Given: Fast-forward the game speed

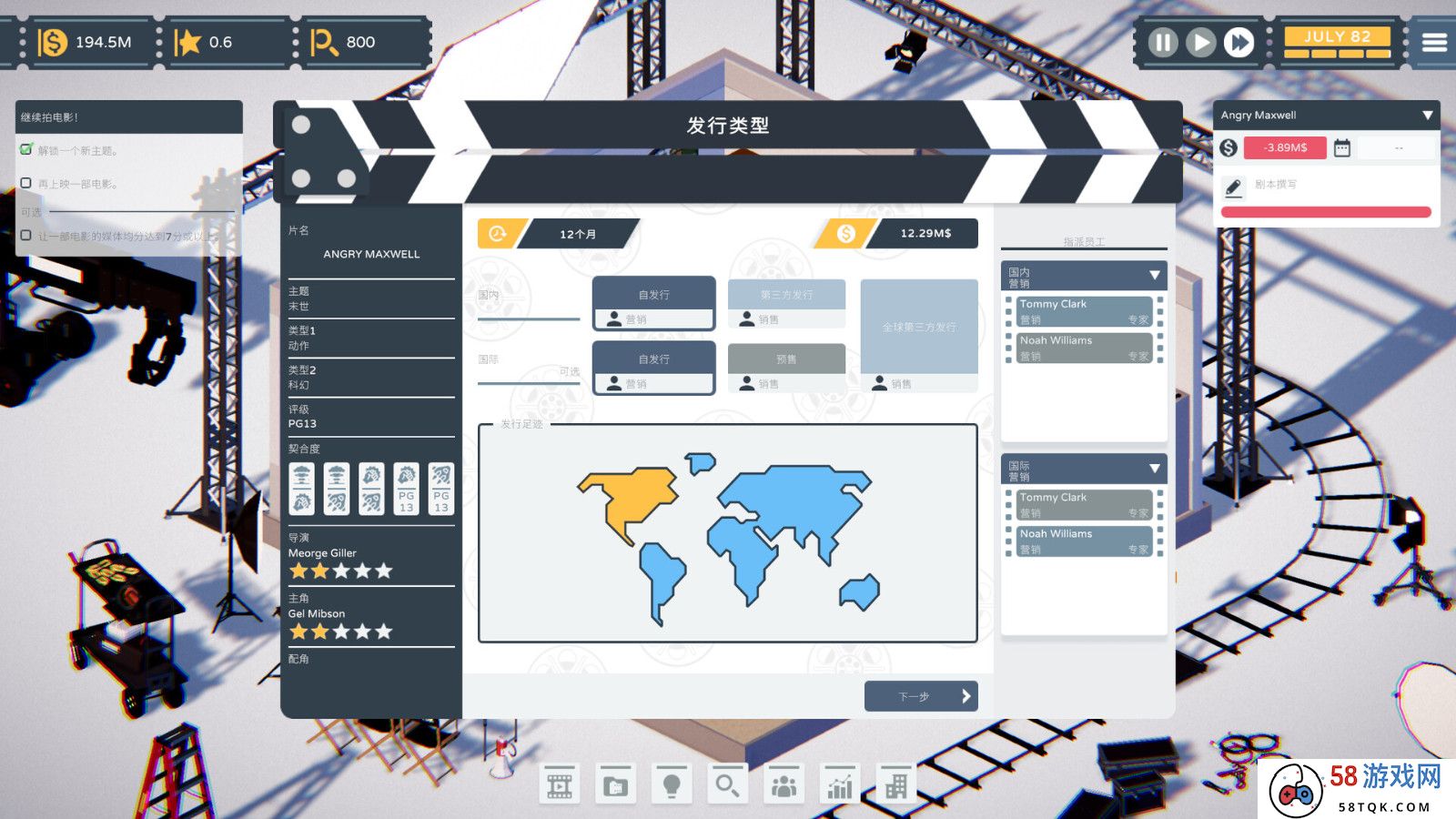Looking at the screenshot, I should [x=1239, y=43].
